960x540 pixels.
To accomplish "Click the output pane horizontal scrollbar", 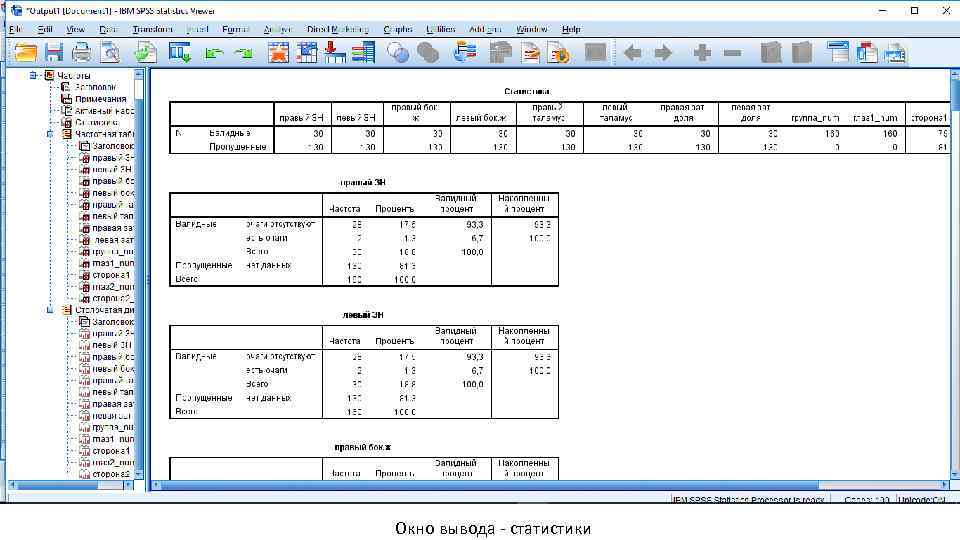I will (550, 485).
